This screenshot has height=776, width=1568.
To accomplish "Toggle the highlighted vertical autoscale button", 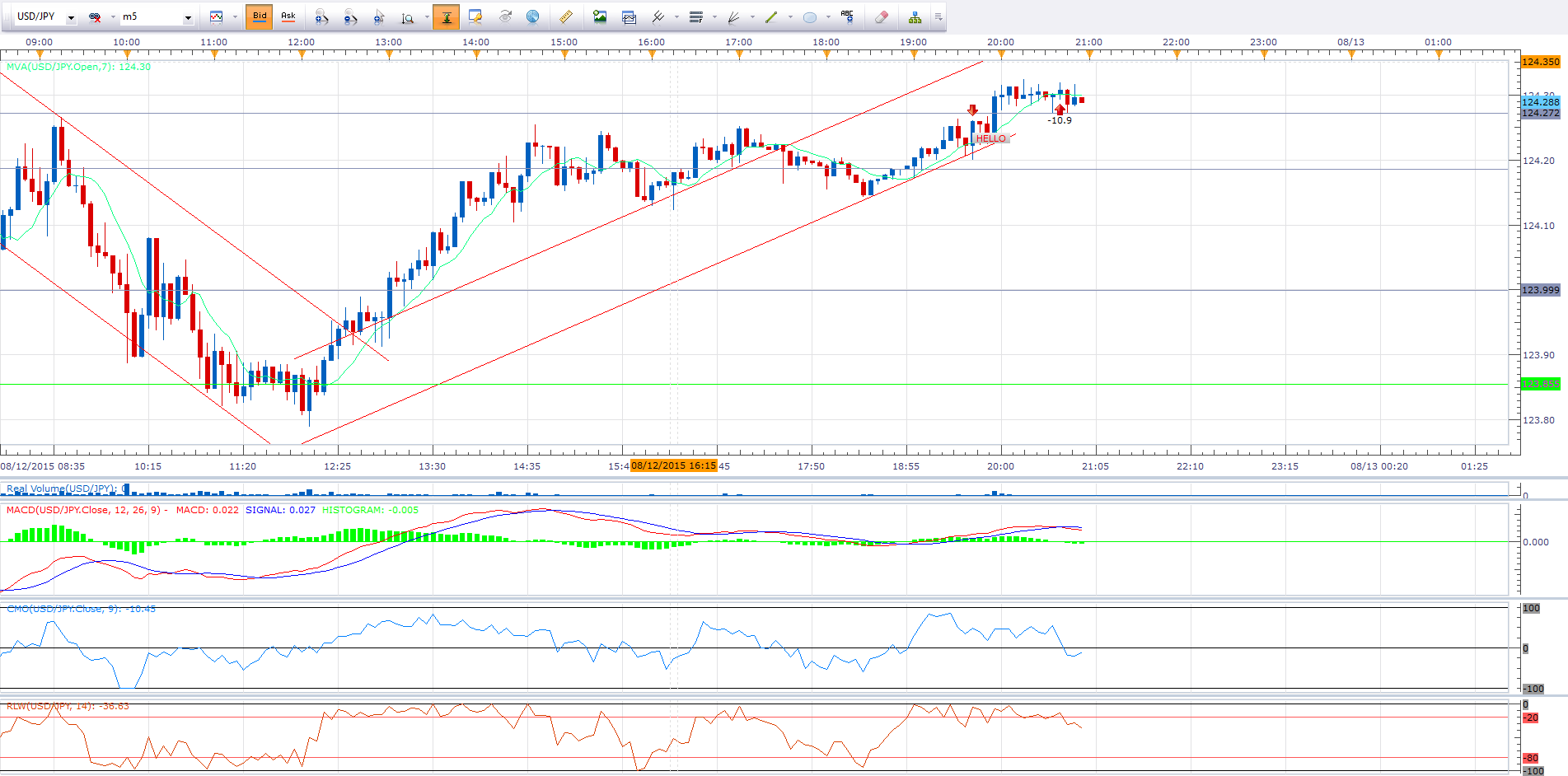I will click(446, 17).
